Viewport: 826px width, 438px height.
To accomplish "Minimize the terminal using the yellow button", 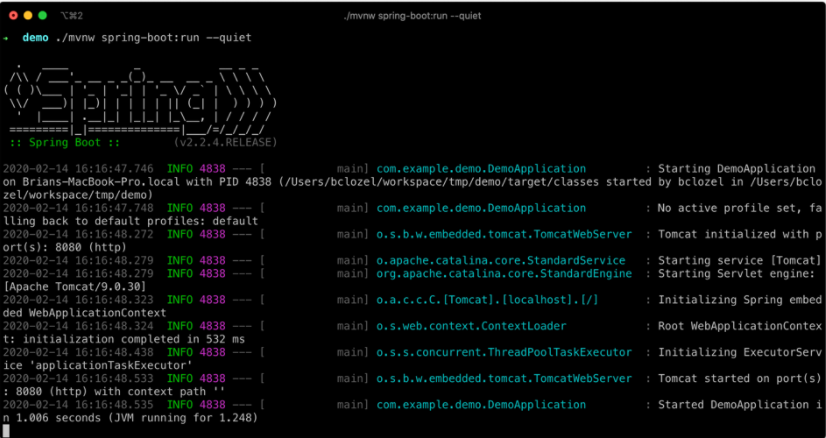I will click(28, 16).
